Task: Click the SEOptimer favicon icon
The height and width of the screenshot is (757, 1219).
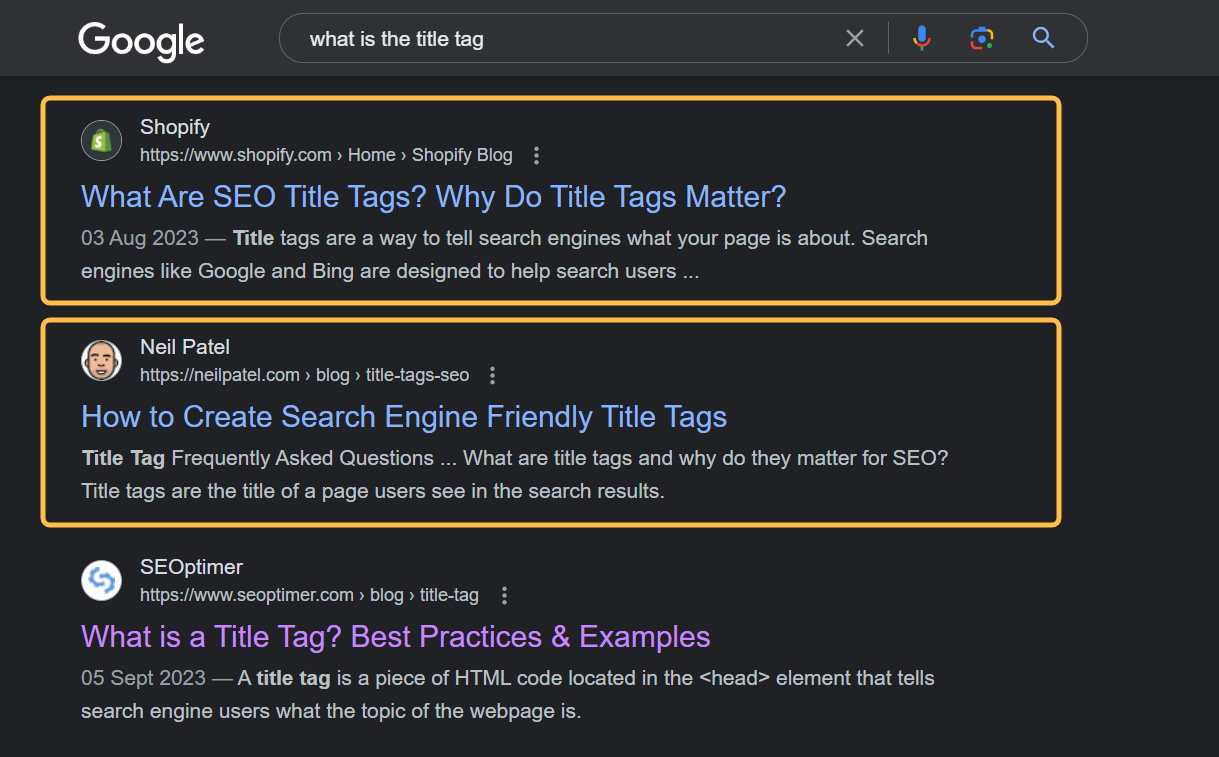Action: [x=101, y=580]
